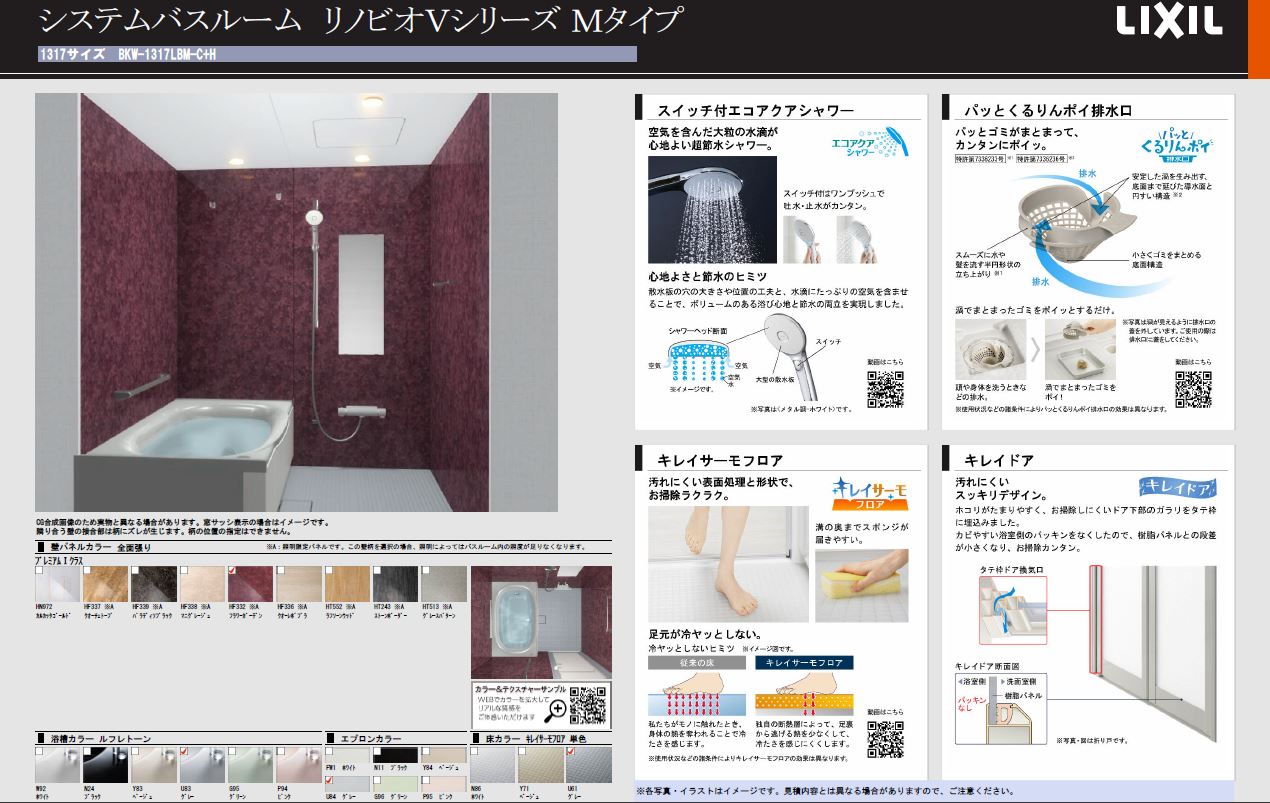1270x803 pixels.
Task: Uncheck the HF332 wall panel checkbox
Action: coord(233,570)
